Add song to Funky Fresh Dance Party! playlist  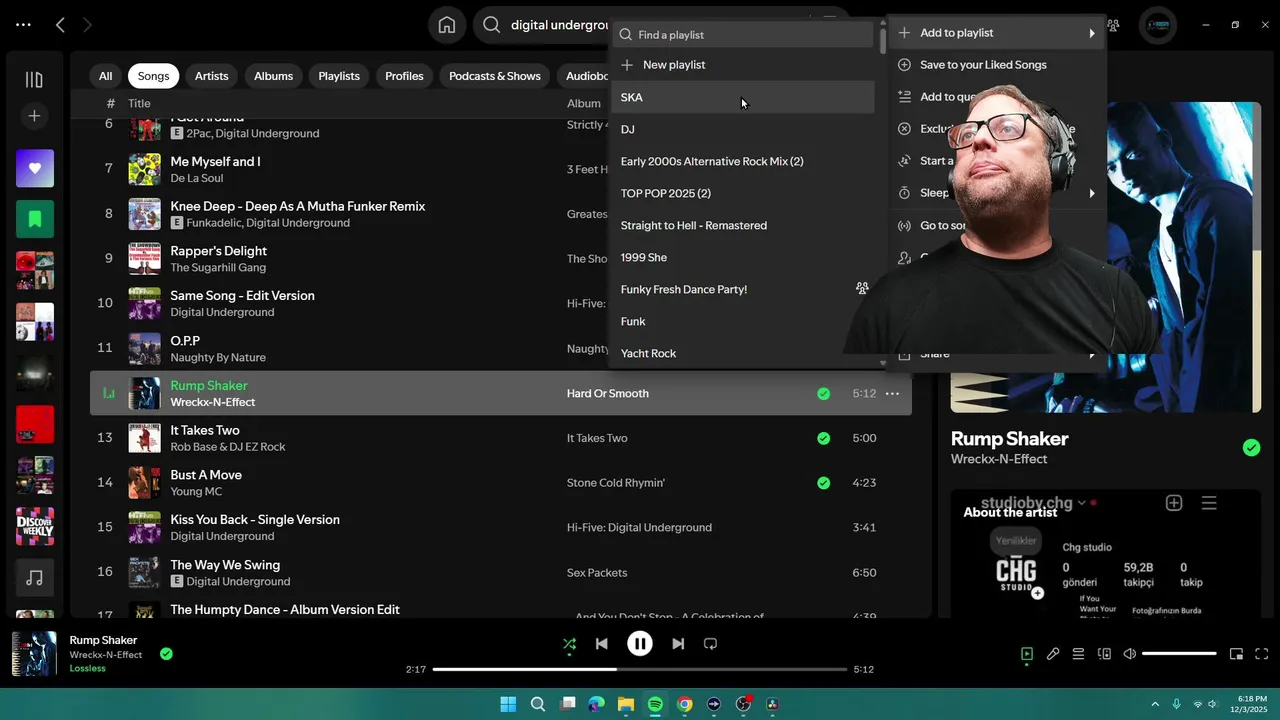742,289
